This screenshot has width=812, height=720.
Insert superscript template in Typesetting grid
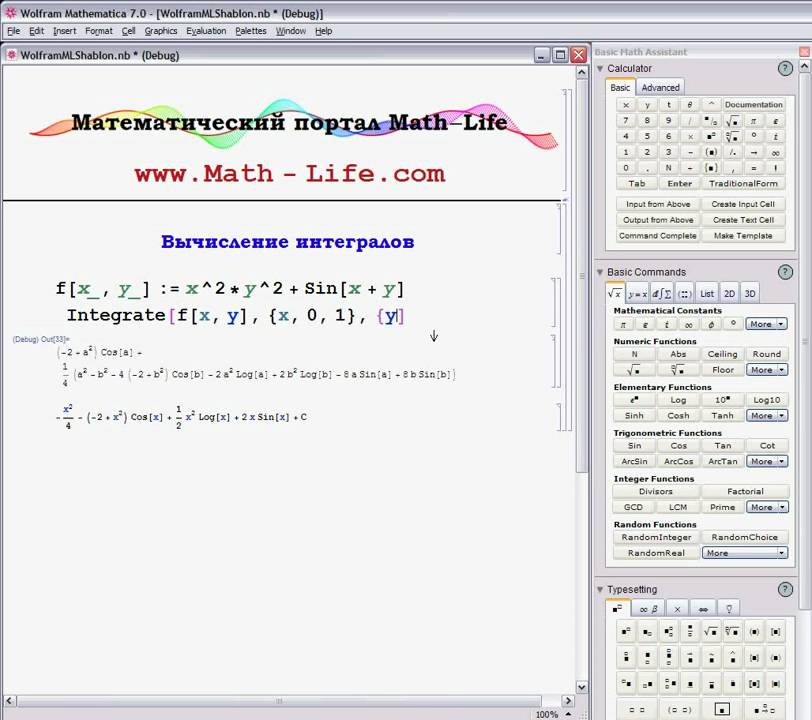[626, 631]
